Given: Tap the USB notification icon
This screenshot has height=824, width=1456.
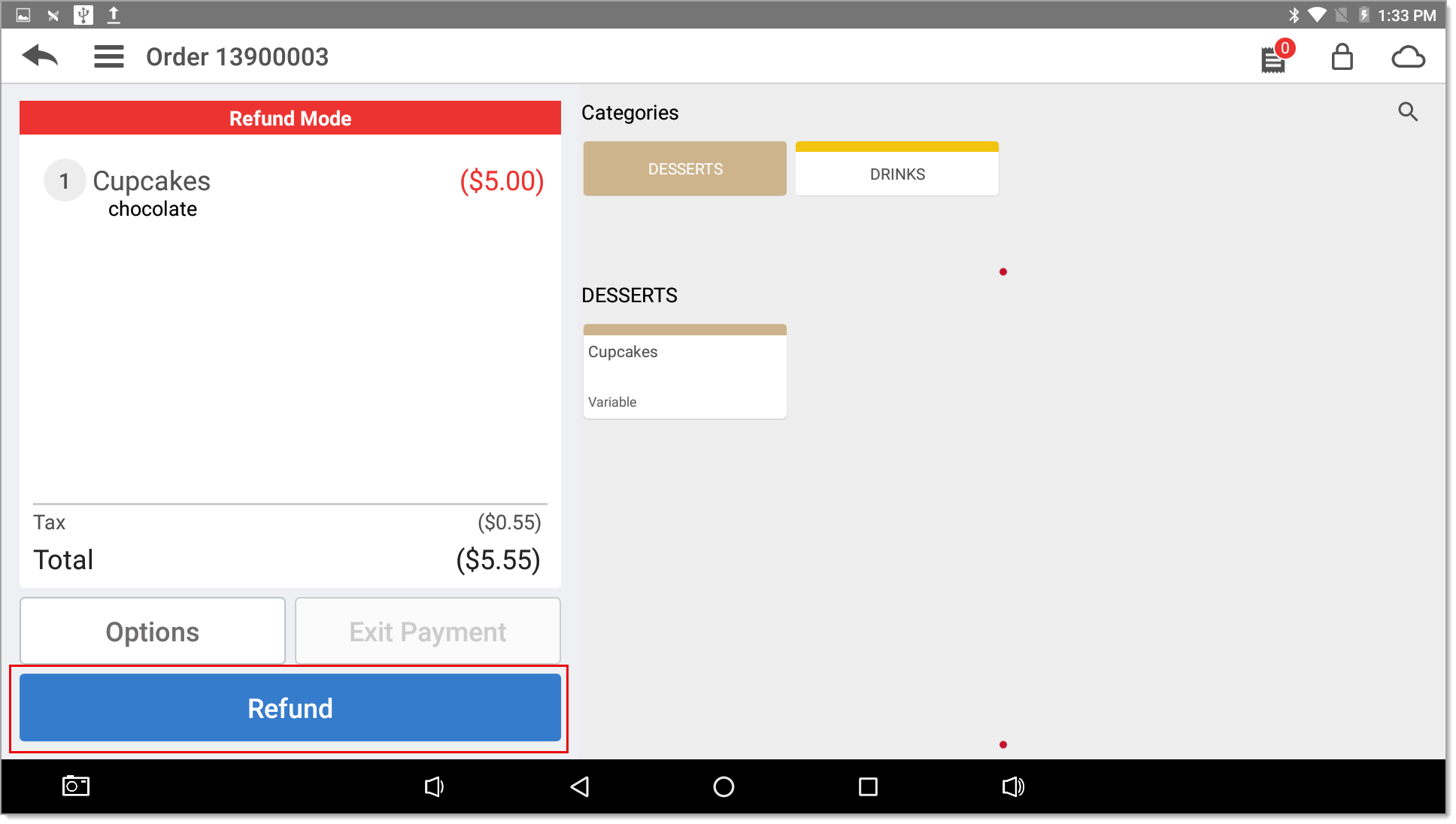Looking at the screenshot, I should pos(83,15).
